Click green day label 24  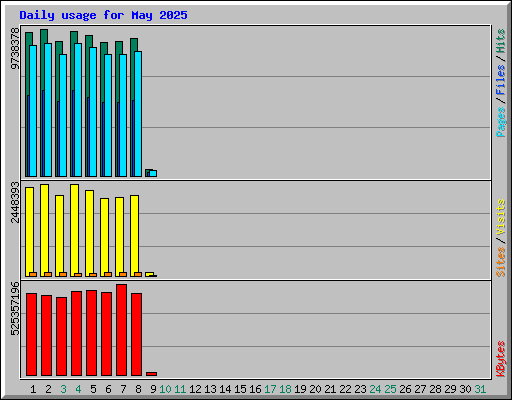click(375, 389)
